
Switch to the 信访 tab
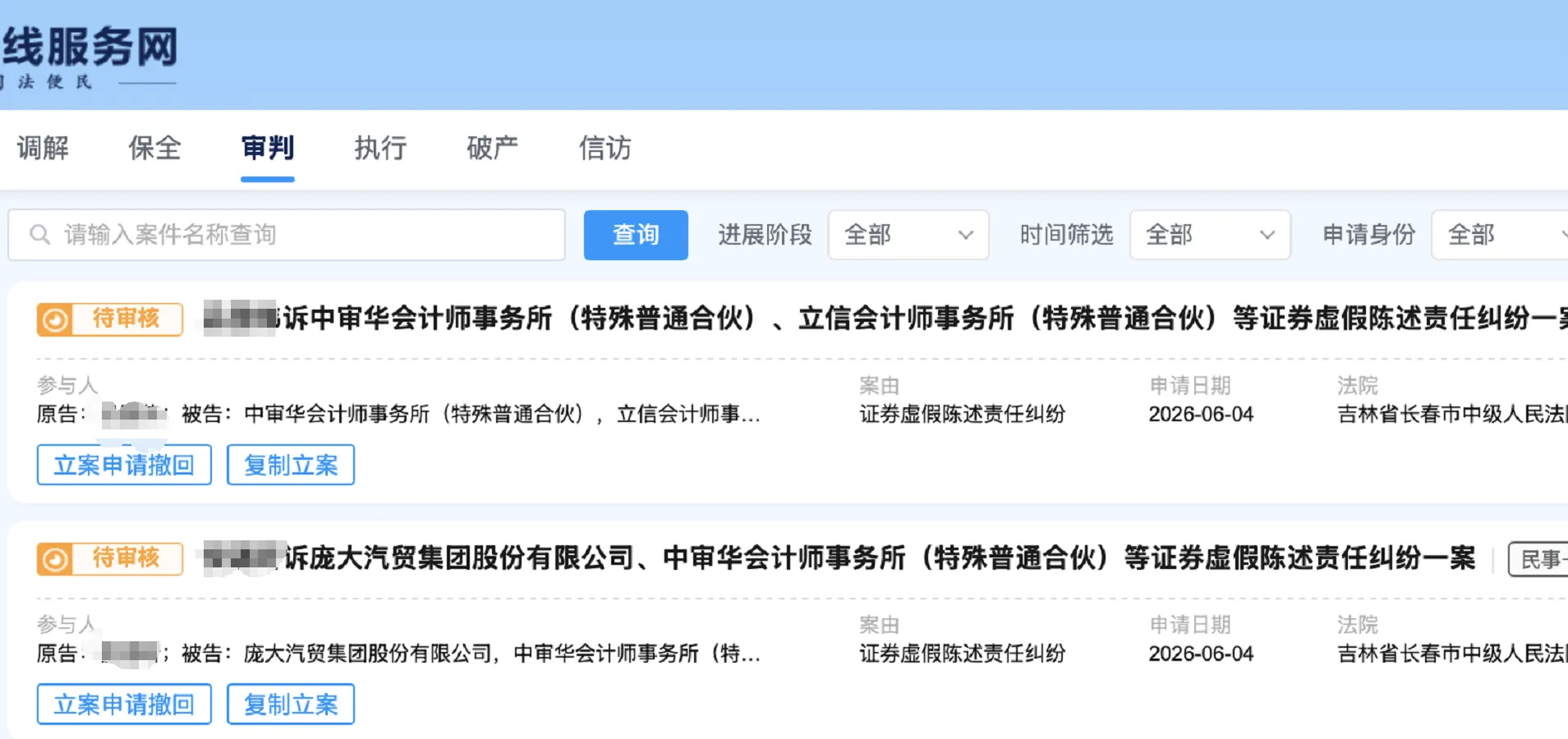pyautogui.click(x=605, y=148)
